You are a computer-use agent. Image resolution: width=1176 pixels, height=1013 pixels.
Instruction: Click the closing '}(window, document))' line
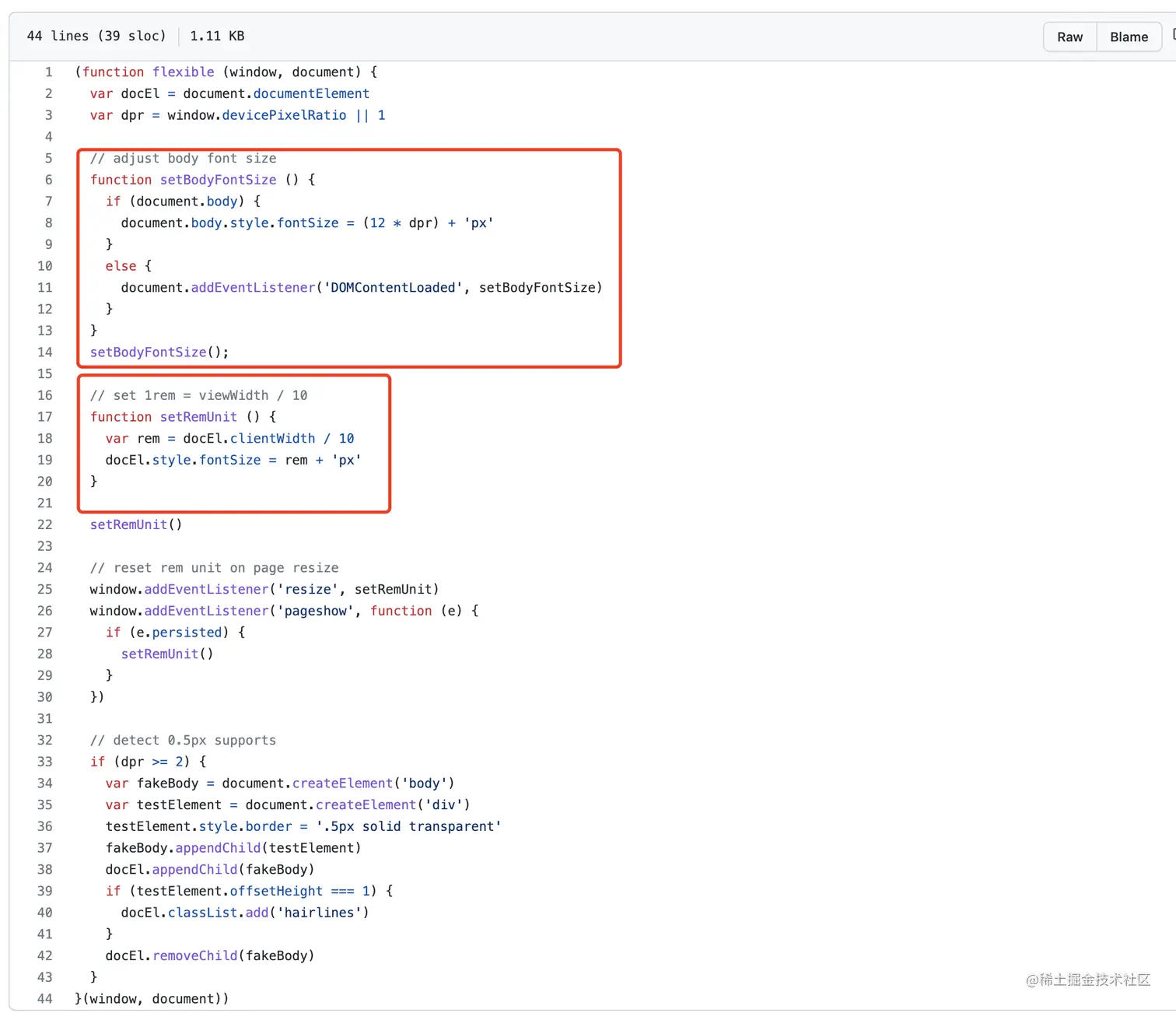coord(152,998)
